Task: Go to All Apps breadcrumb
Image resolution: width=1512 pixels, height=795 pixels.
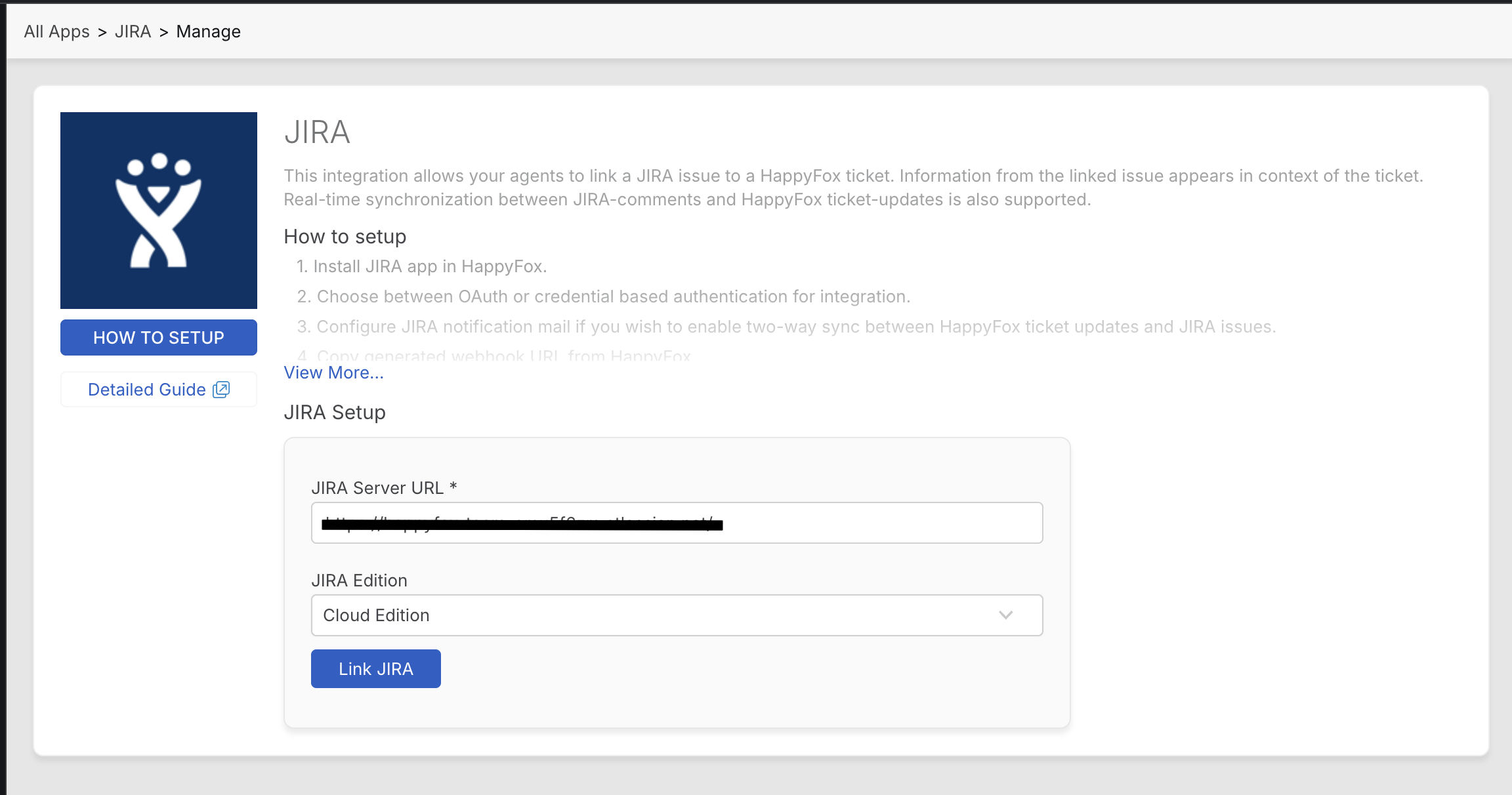Action: click(56, 31)
